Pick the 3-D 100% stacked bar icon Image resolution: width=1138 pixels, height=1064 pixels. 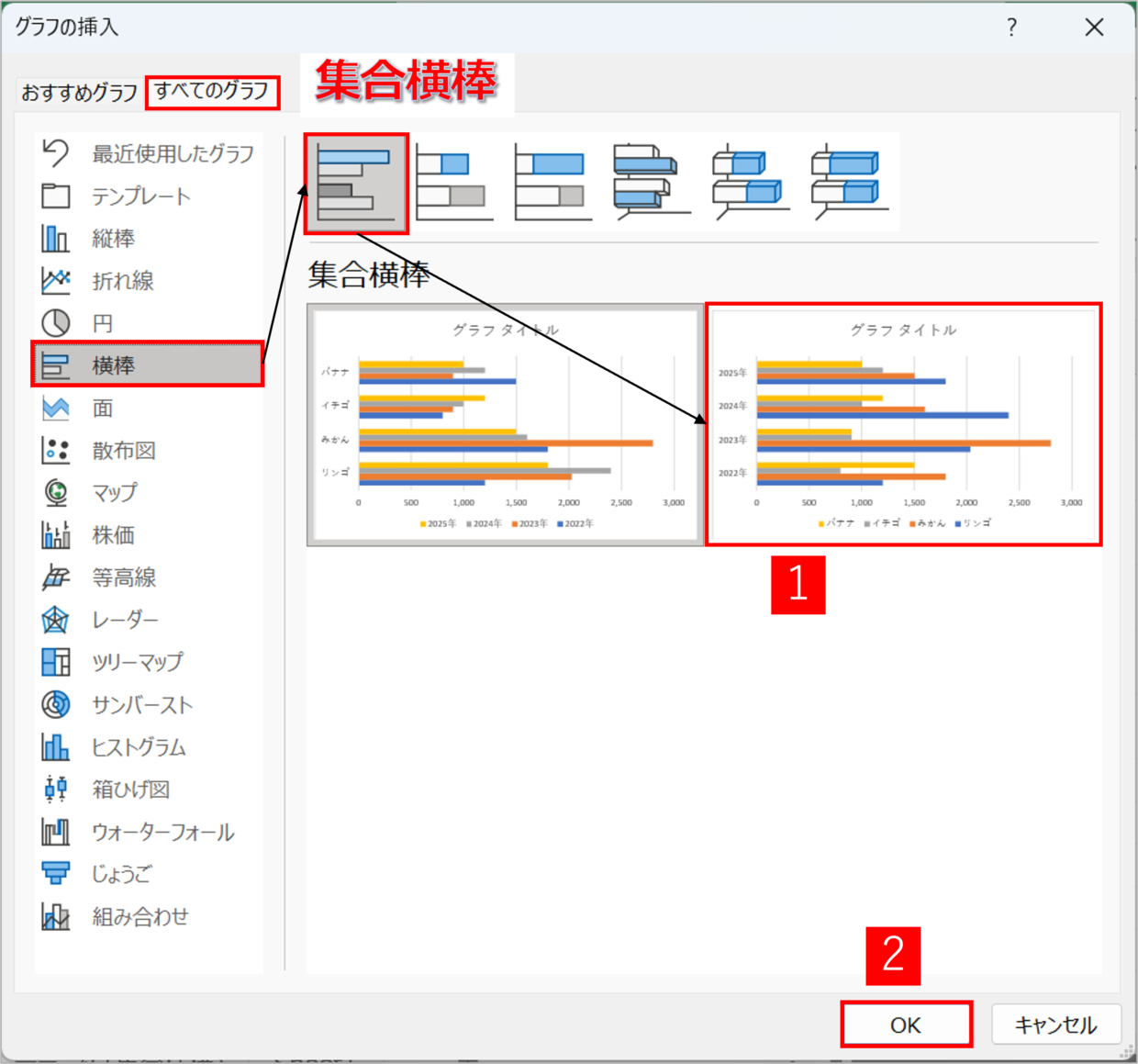pyautogui.click(x=850, y=184)
